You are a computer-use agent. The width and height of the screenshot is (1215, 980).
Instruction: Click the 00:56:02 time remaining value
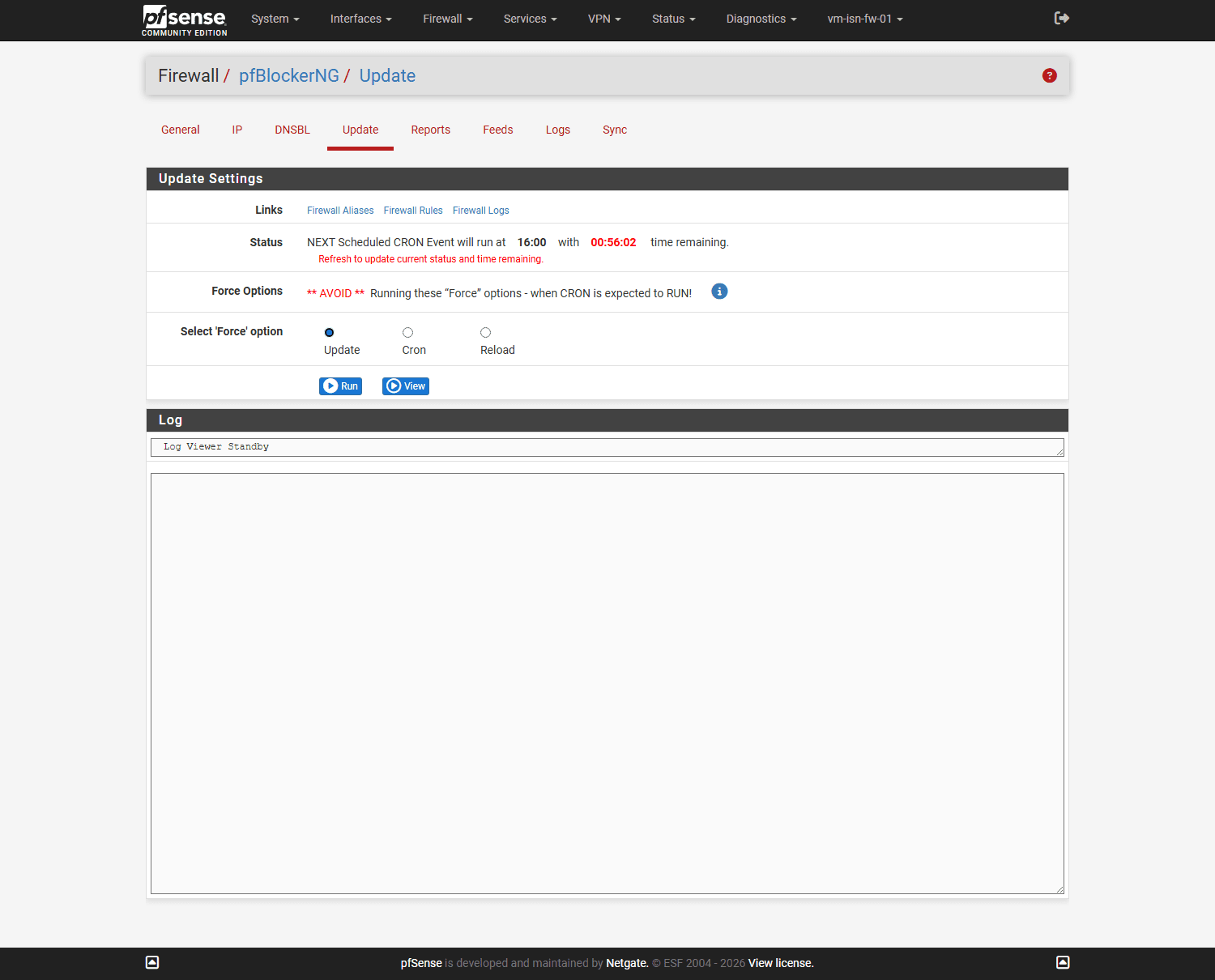613,242
